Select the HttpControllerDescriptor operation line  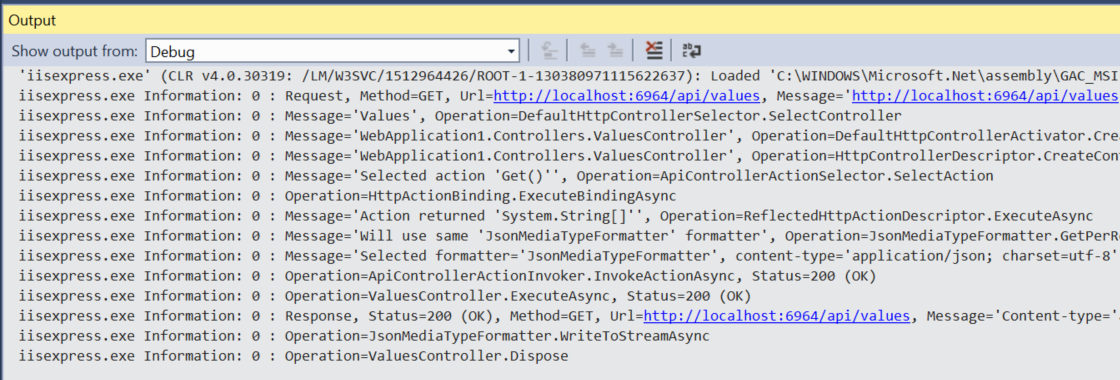click(x=569, y=155)
